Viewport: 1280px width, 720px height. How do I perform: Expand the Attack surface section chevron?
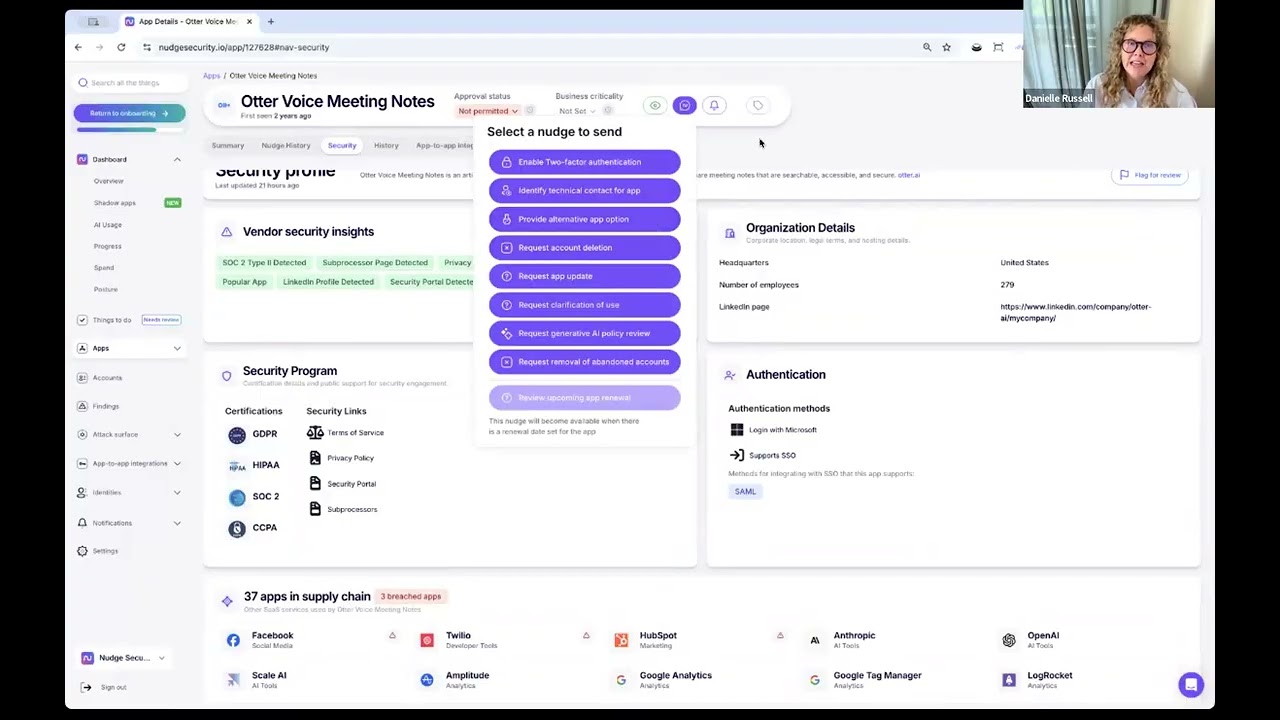[177, 435]
